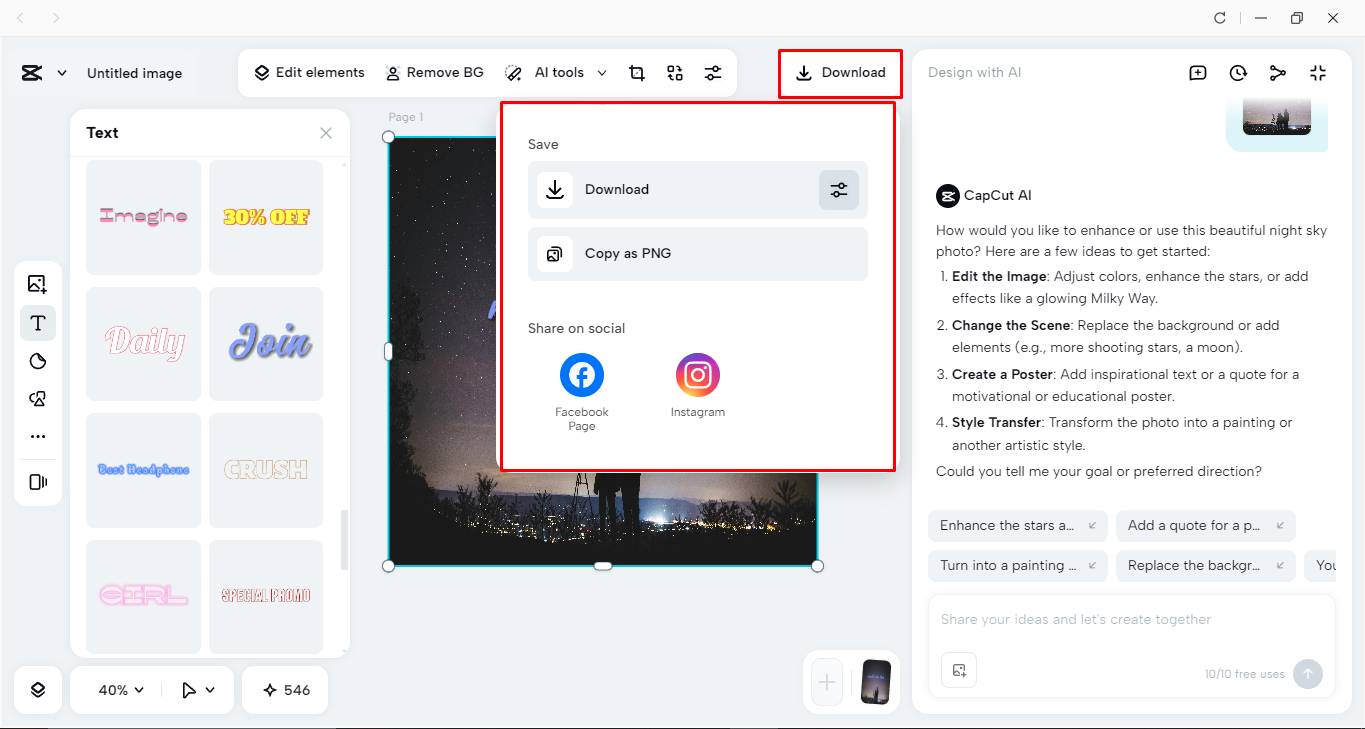The width and height of the screenshot is (1365, 729).
Task: Click the Text panel scrollbar
Action: coord(345,540)
